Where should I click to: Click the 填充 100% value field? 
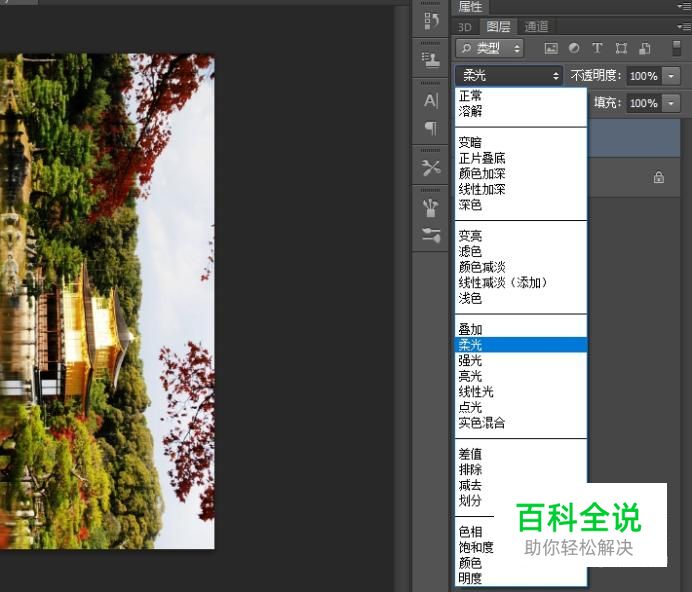click(x=644, y=103)
